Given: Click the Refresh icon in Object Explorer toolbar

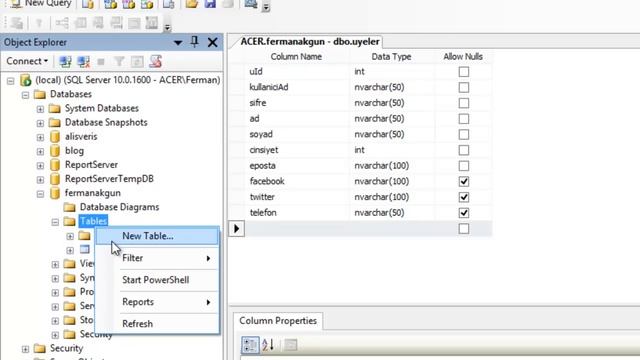Looking at the screenshot, I should coord(137,62).
